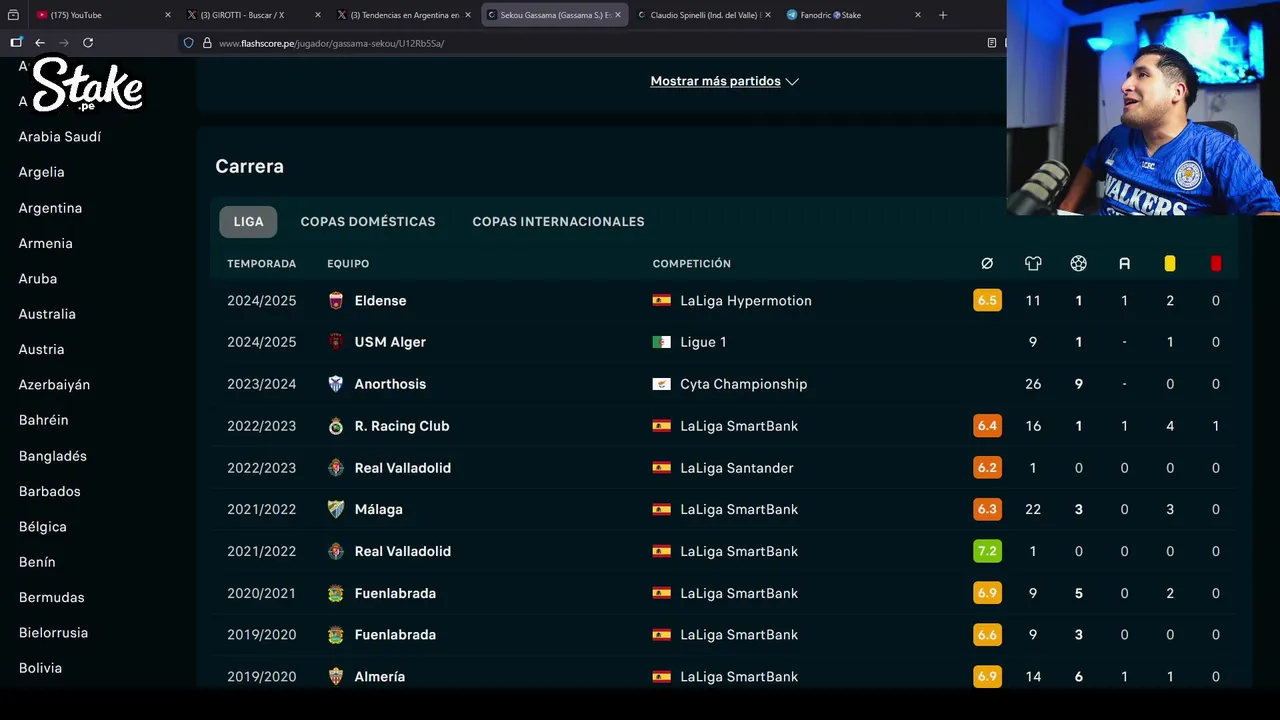The height and width of the screenshot is (720, 1280).
Task: Select Bielorrusia in country list
Action: pyautogui.click(x=53, y=633)
